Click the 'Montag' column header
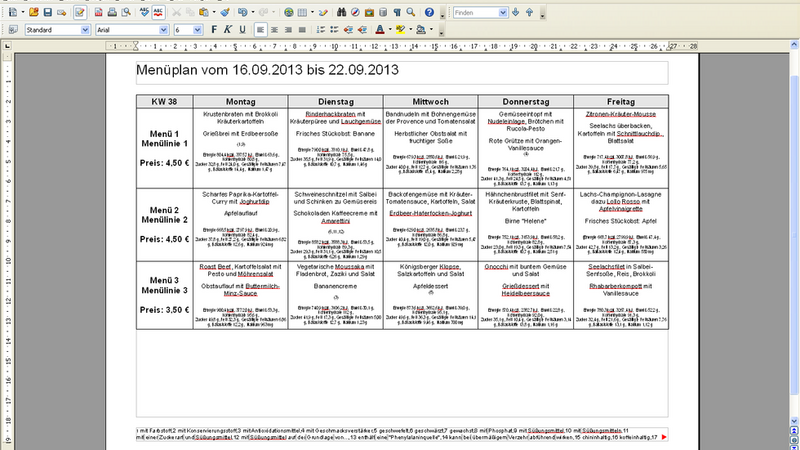This screenshot has height=450, width=800. click(241, 102)
